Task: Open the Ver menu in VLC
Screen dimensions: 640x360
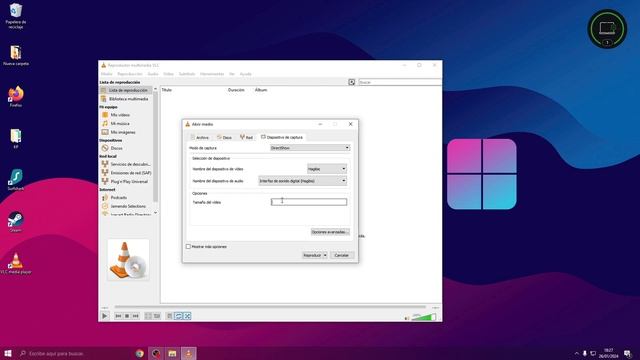Action: pos(232,74)
